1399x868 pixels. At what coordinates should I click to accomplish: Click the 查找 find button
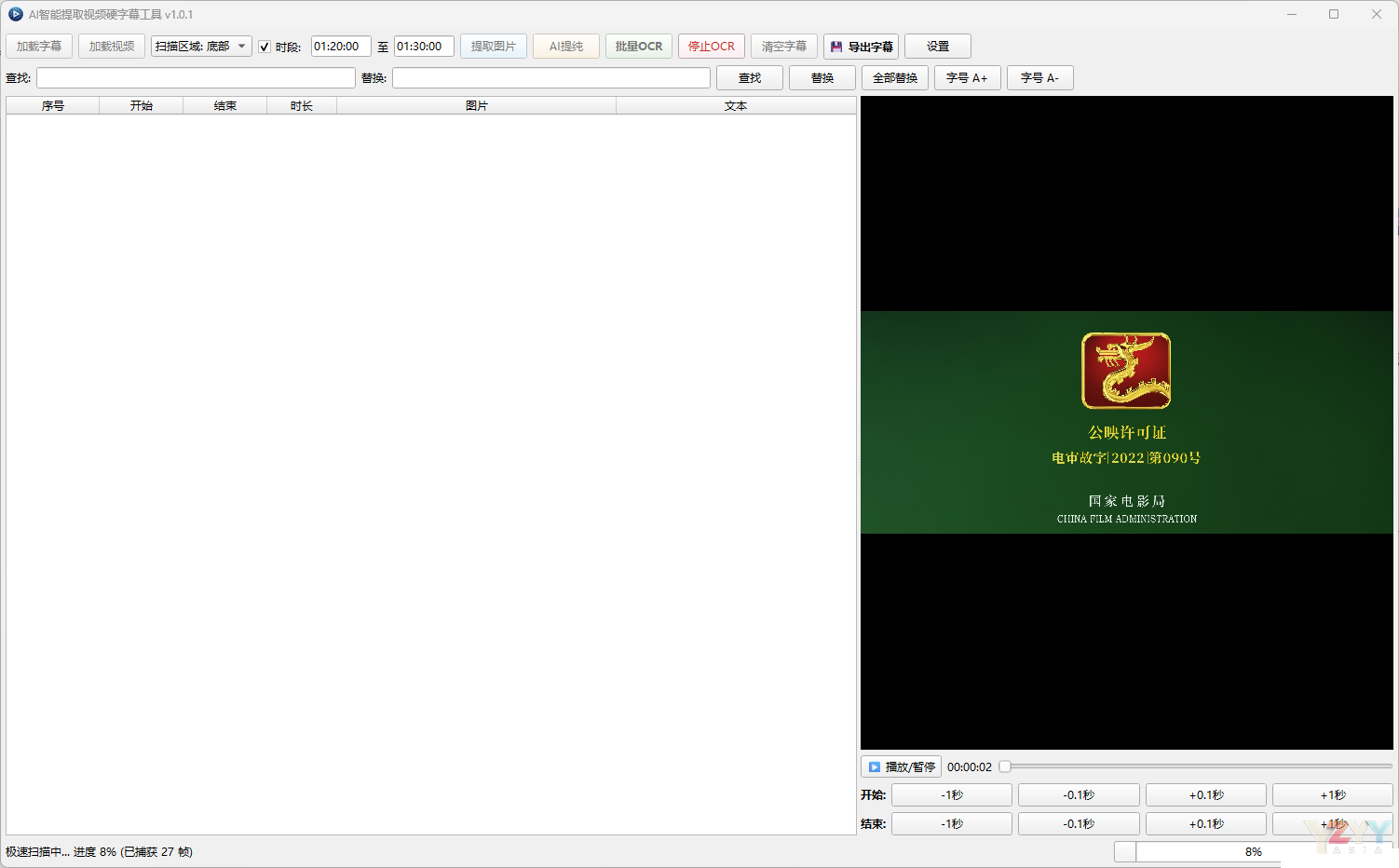[x=750, y=78]
